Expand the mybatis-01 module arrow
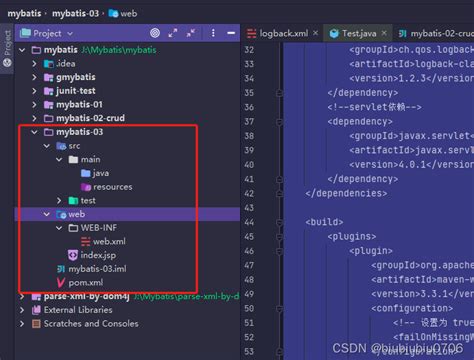The width and height of the screenshot is (474, 360). click(x=34, y=105)
